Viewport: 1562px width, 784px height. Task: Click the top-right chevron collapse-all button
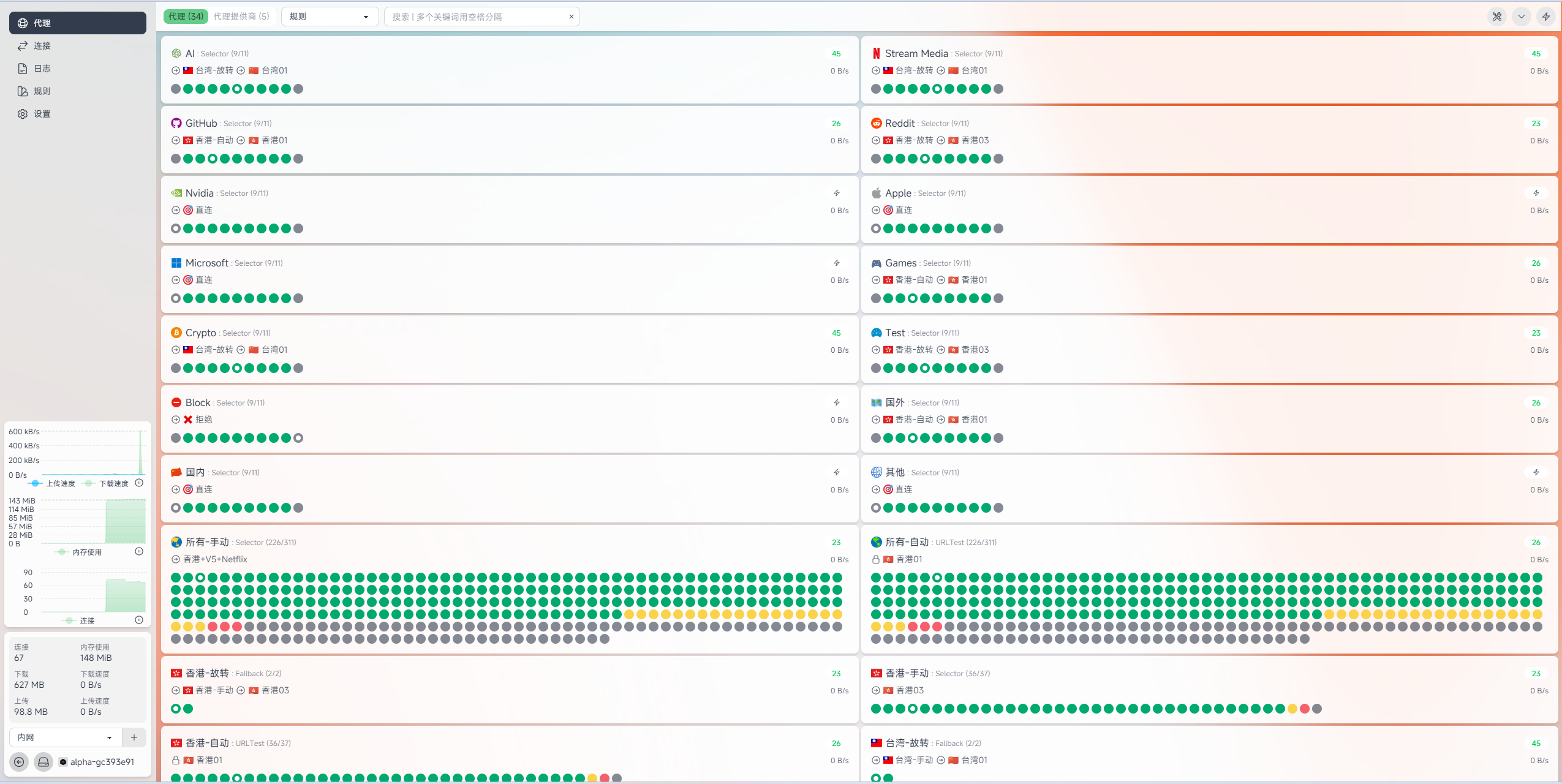point(1521,17)
